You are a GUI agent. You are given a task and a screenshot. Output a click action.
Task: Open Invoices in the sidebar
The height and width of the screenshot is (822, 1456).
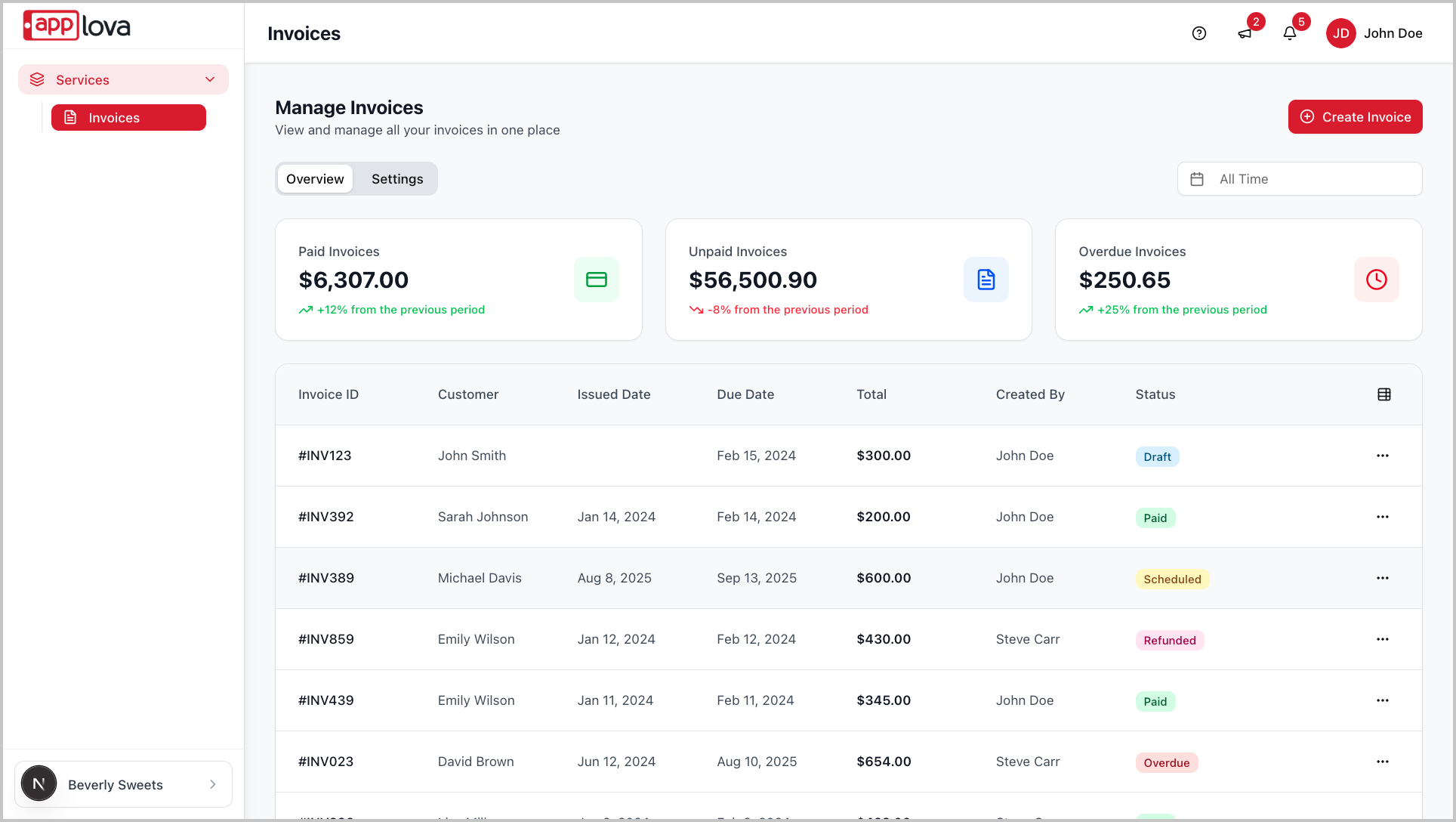128,118
